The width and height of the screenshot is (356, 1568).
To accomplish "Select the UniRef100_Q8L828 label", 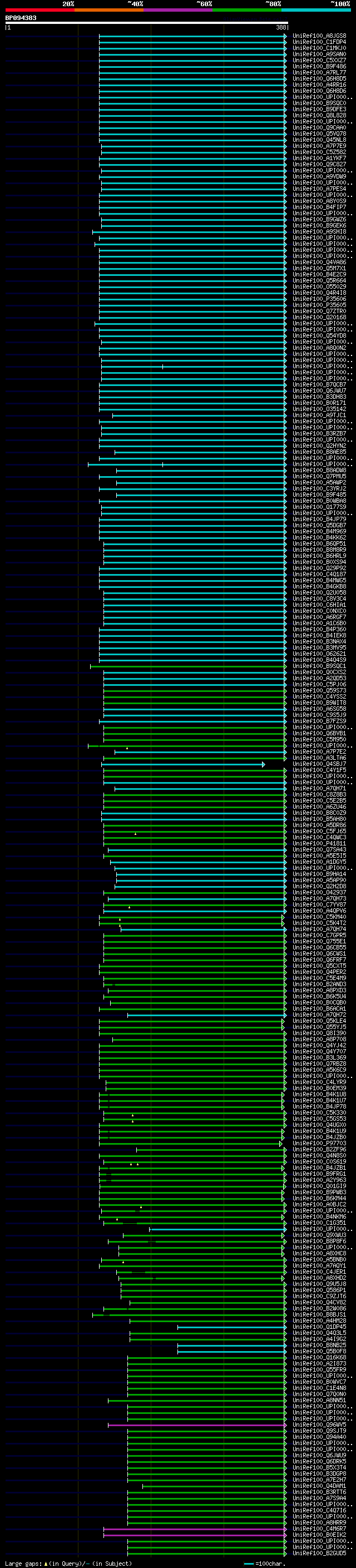I will point(319,115).
